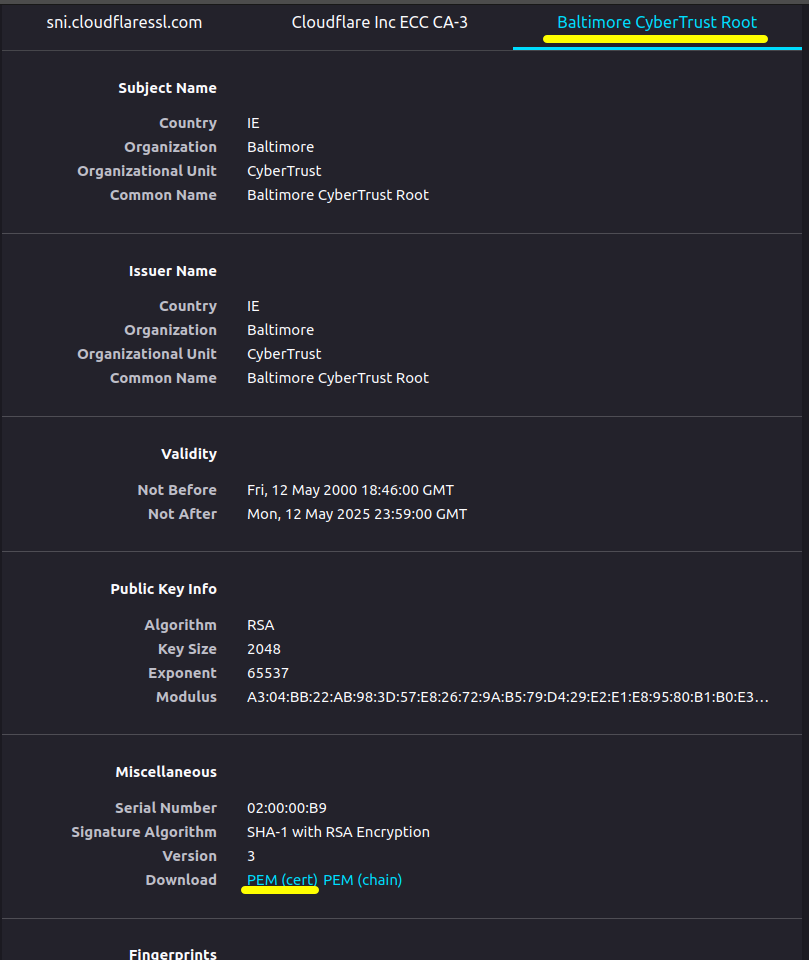Click the Public Key Info heading

tap(163, 589)
